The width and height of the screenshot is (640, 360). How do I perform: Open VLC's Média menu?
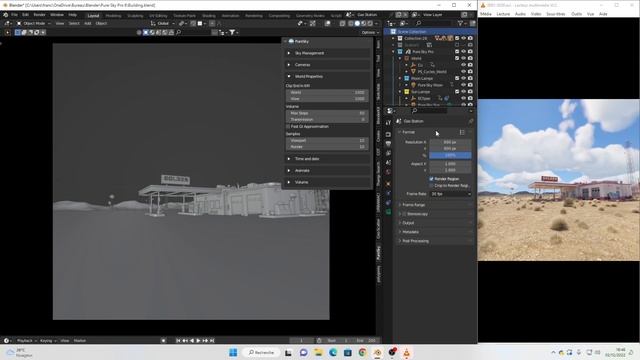coord(485,14)
